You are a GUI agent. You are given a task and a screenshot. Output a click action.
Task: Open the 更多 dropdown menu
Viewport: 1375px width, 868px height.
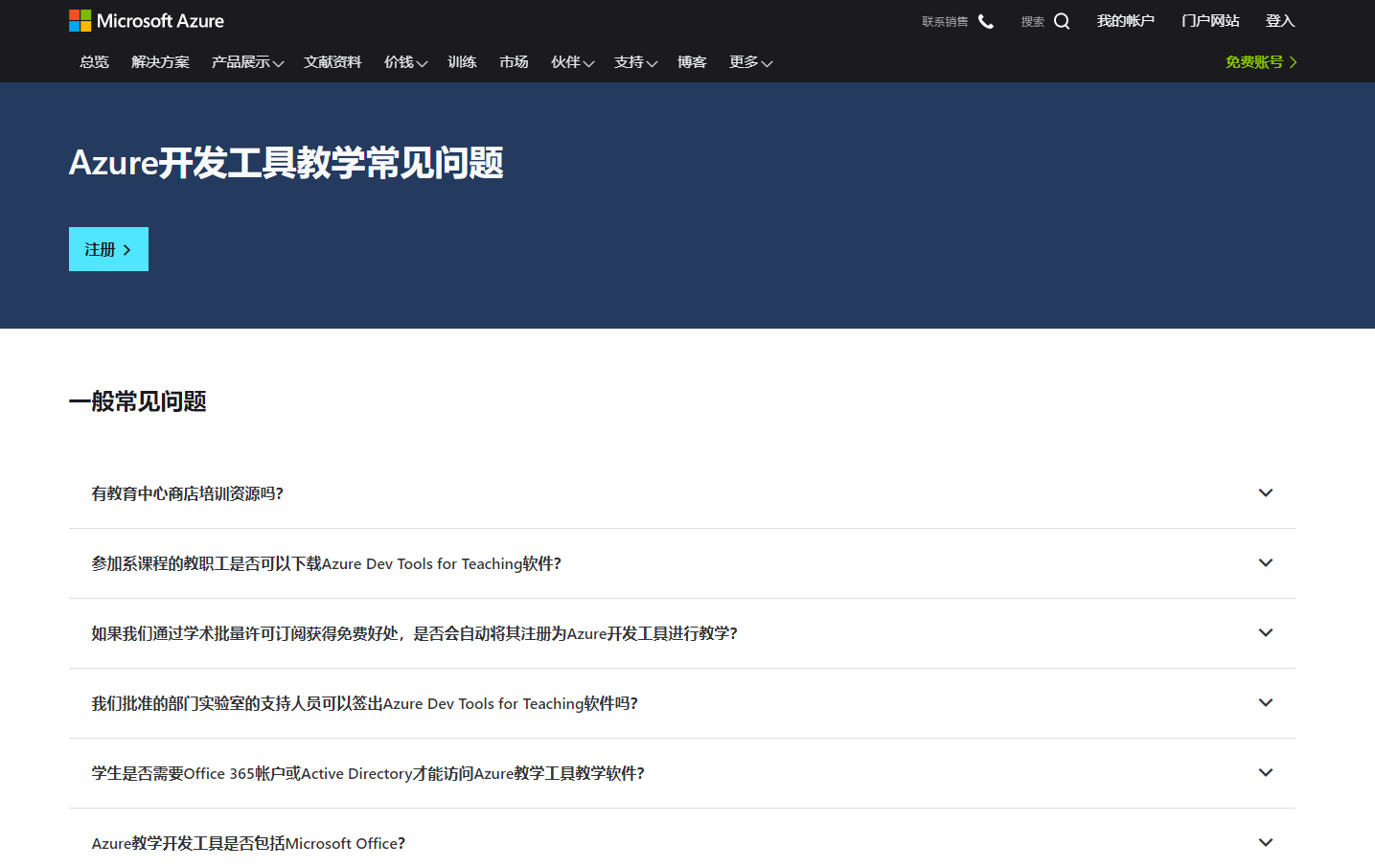[x=750, y=62]
